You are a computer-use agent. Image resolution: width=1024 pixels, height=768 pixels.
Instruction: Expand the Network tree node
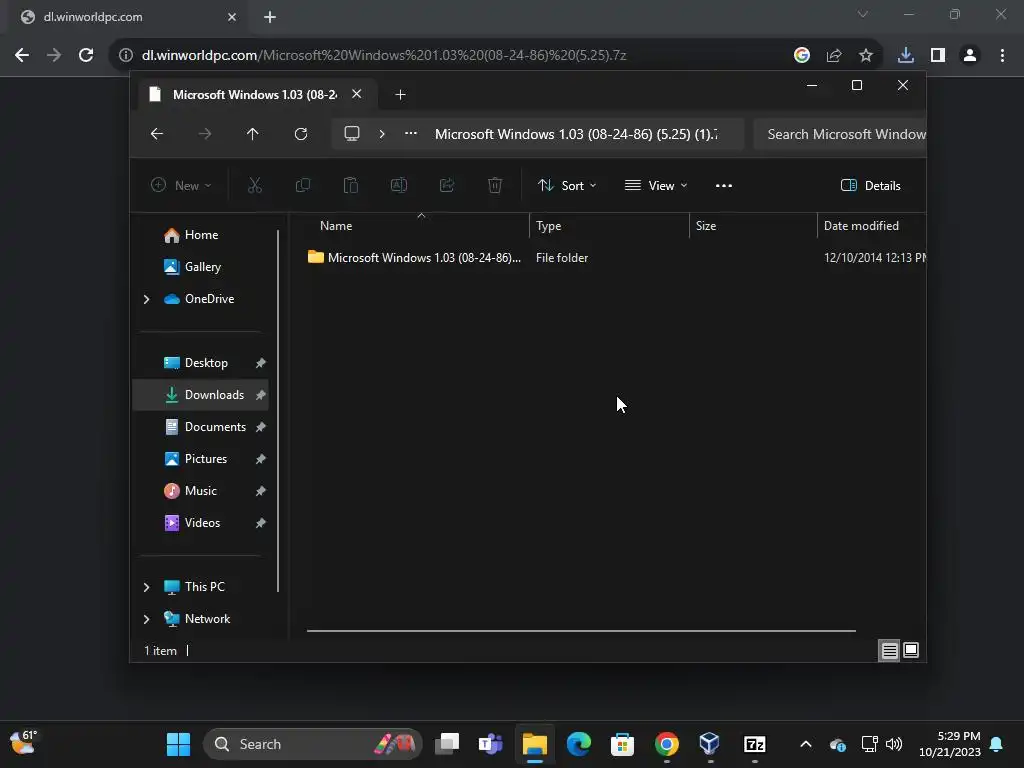coord(146,619)
